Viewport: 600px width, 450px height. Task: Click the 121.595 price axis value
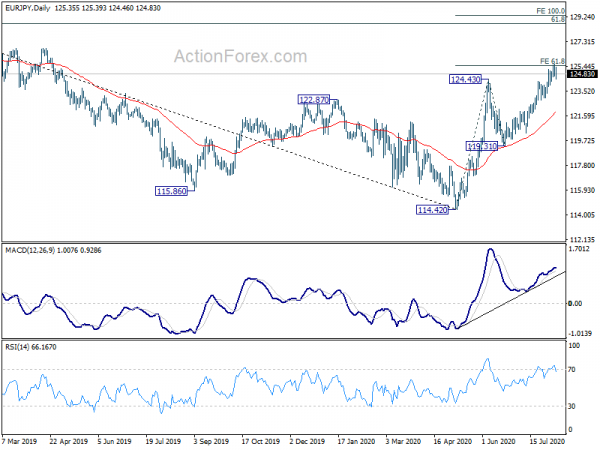(x=582, y=116)
